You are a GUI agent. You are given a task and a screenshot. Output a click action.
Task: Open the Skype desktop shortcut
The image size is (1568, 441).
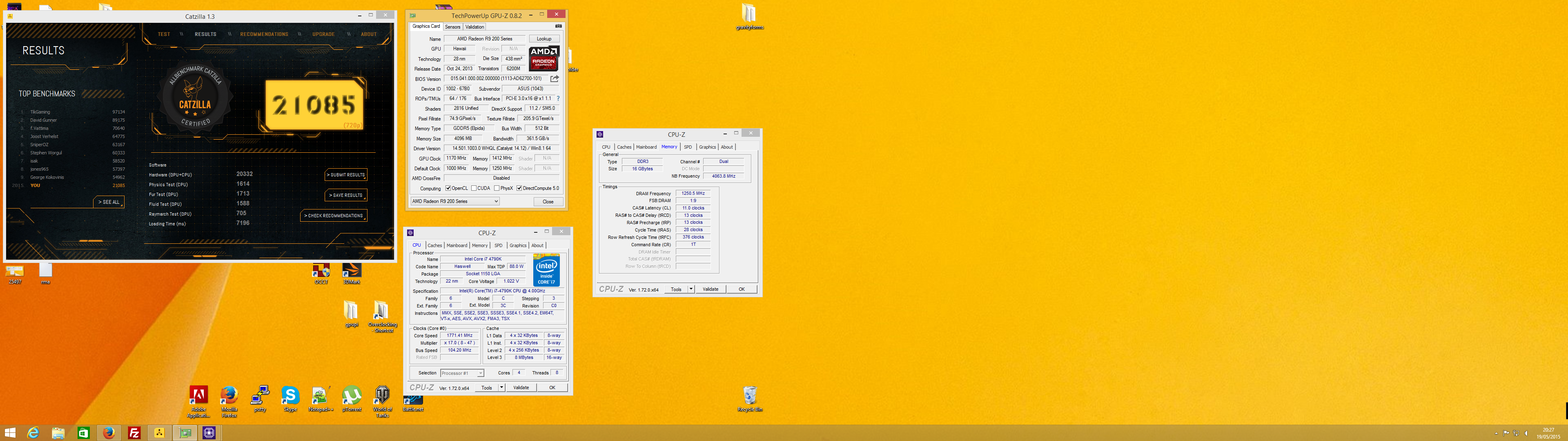[290, 399]
